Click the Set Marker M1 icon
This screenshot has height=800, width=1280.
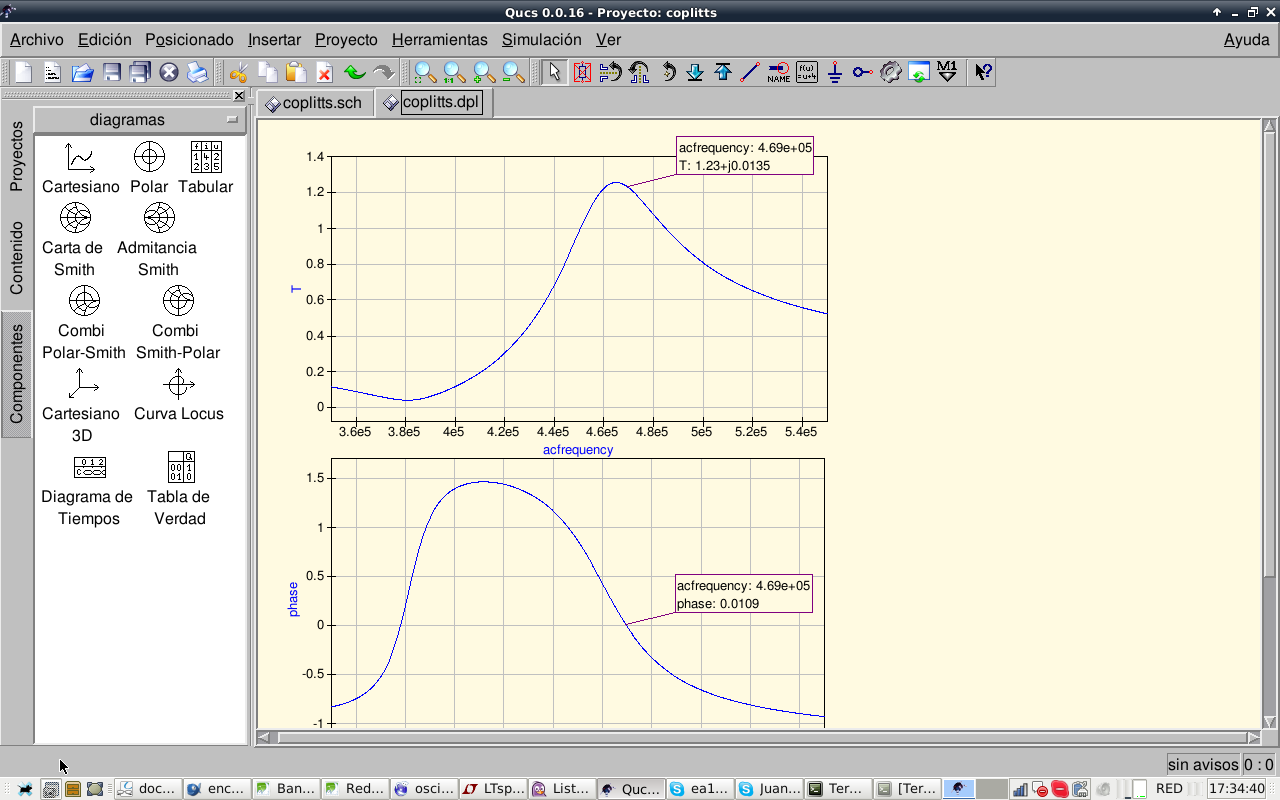(947, 72)
